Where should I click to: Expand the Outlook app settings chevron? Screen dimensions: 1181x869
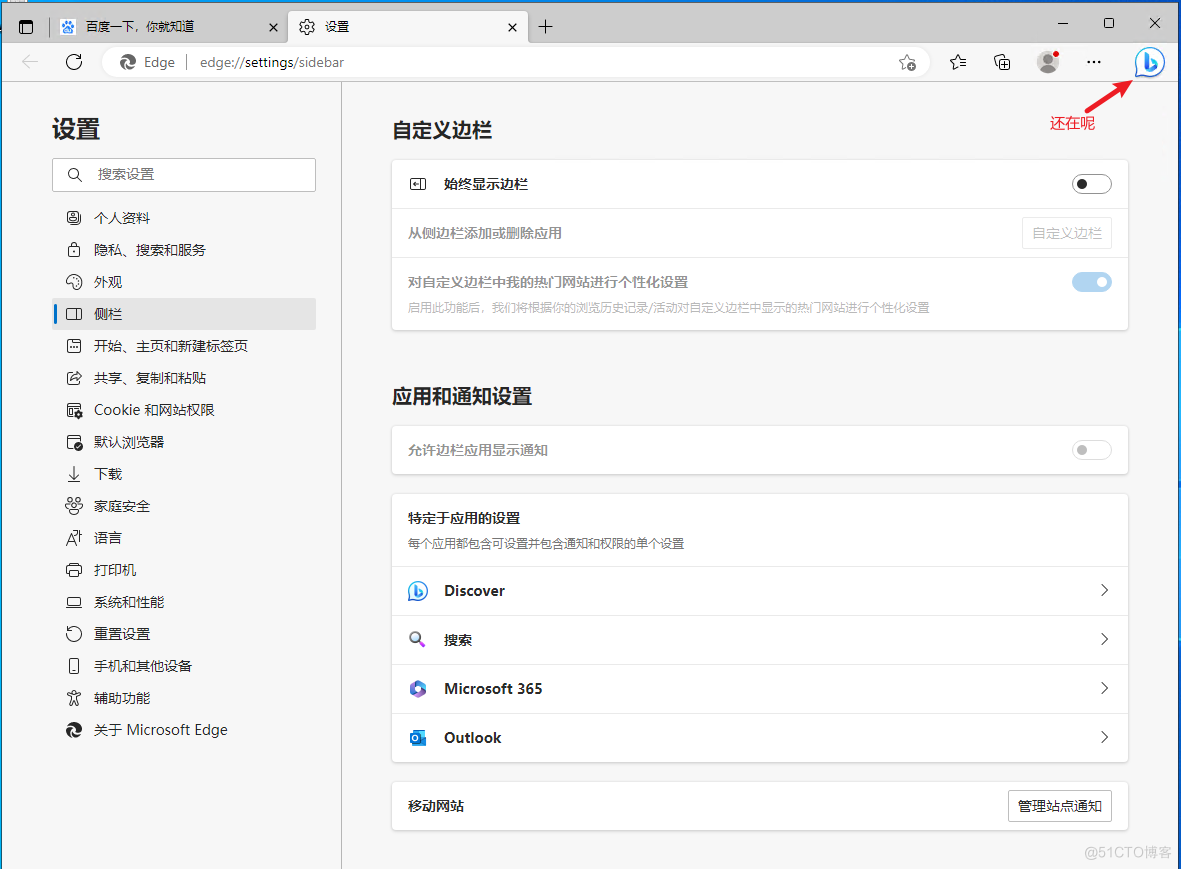coord(1104,738)
